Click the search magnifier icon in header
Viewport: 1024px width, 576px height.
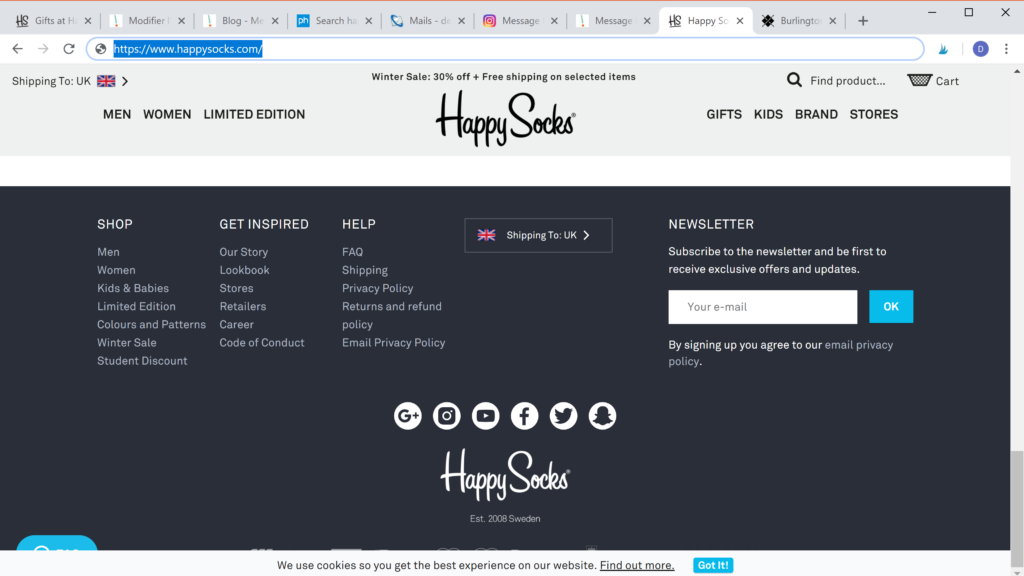(x=794, y=80)
